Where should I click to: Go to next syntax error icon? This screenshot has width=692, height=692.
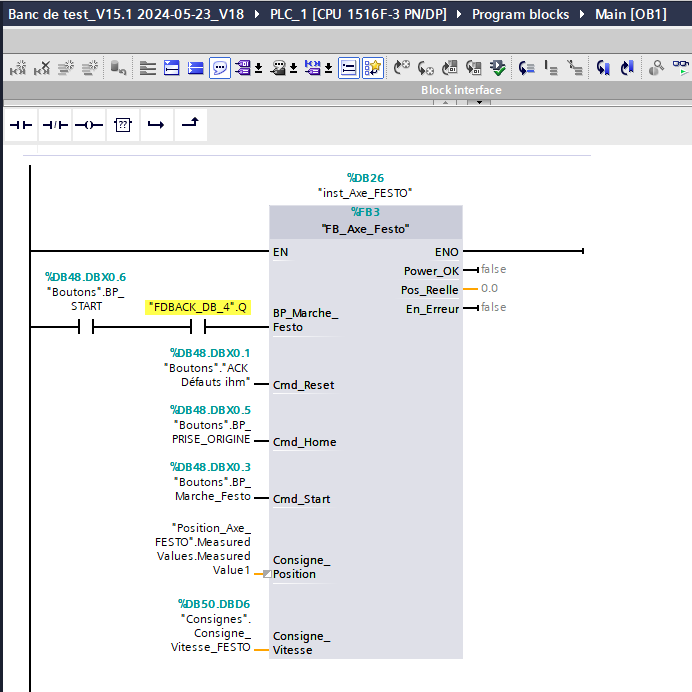tap(402, 68)
